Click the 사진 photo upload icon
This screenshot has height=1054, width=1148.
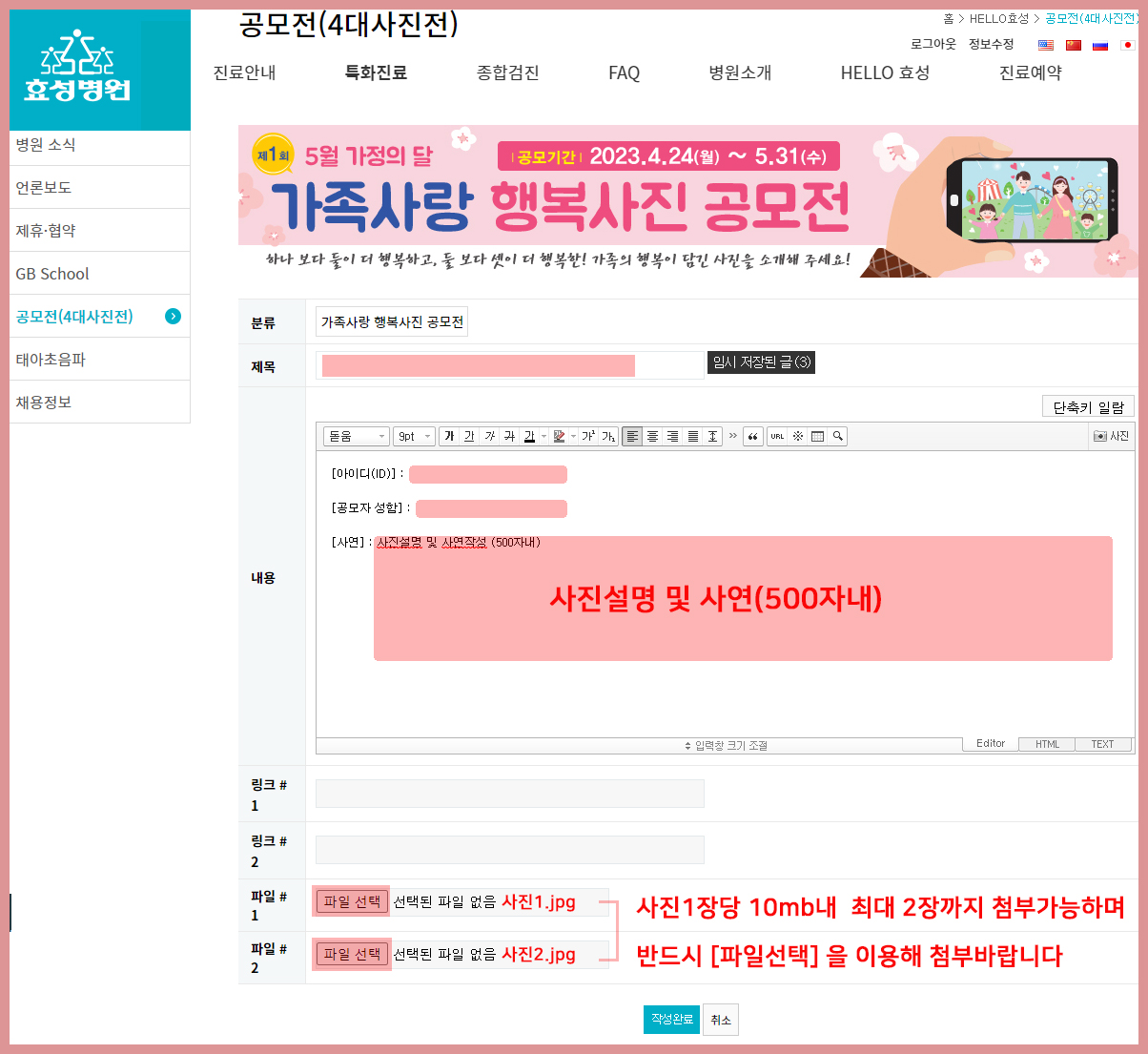tap(1112, 436)
